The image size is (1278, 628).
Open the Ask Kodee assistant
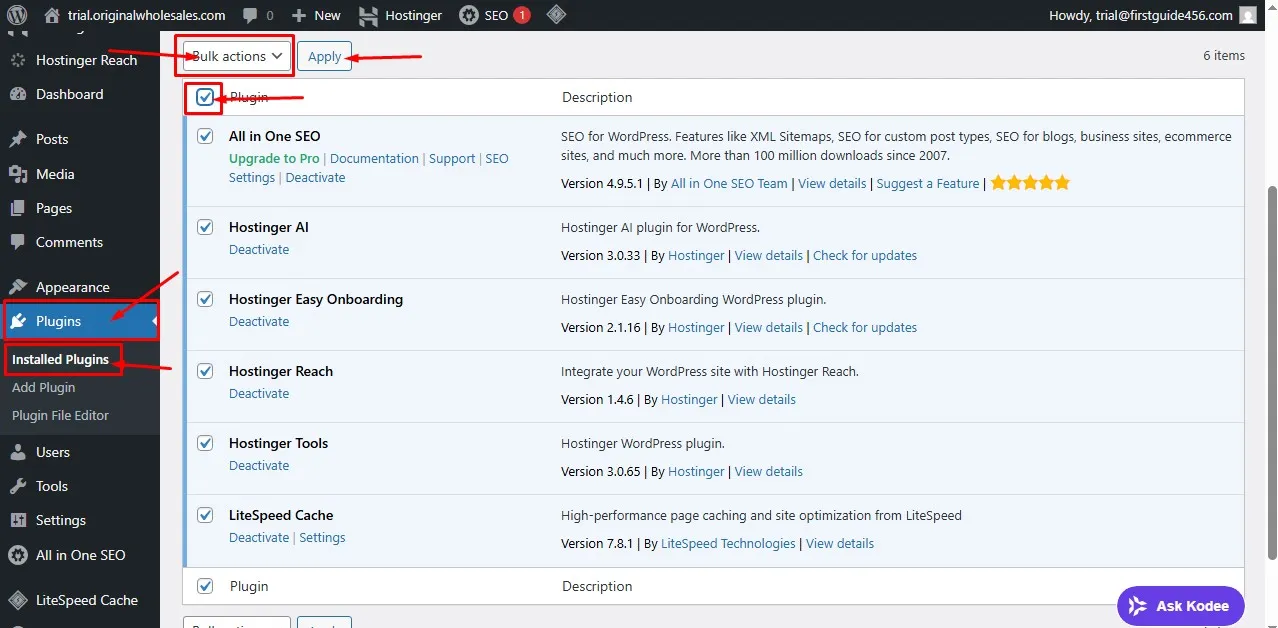click(1180, 605)
